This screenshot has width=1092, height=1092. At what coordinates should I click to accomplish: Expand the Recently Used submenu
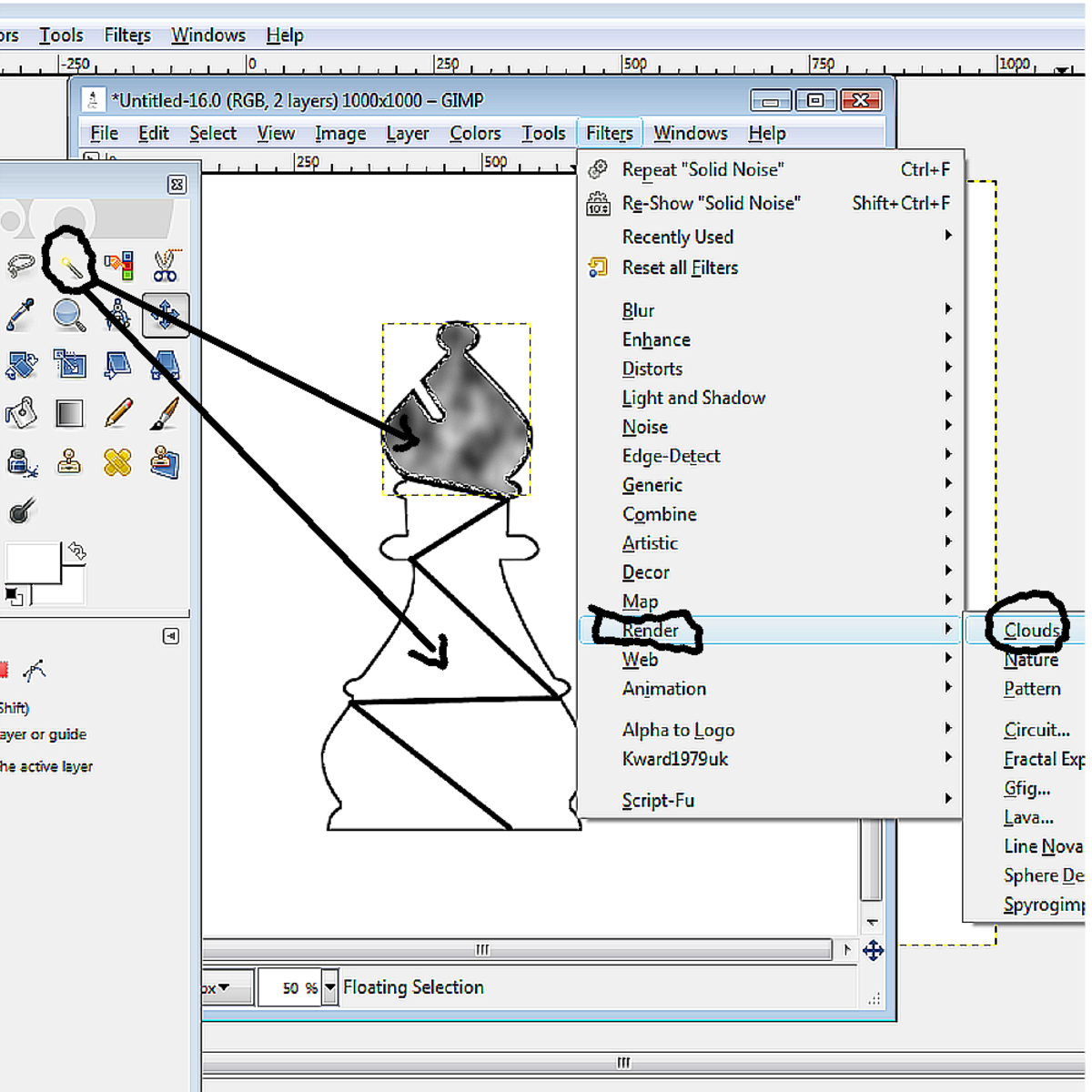click(x=770, y=237)
